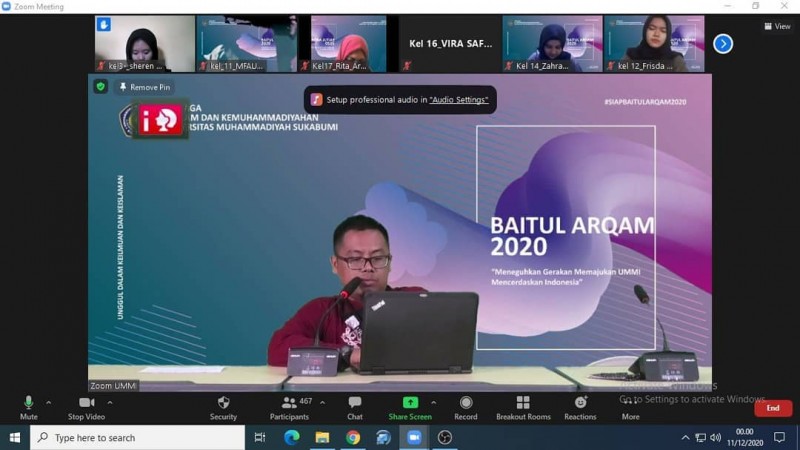Open OBS Studio from taskbar
The height and width of the screenshot is (450, 800).
tap(444, 437)
